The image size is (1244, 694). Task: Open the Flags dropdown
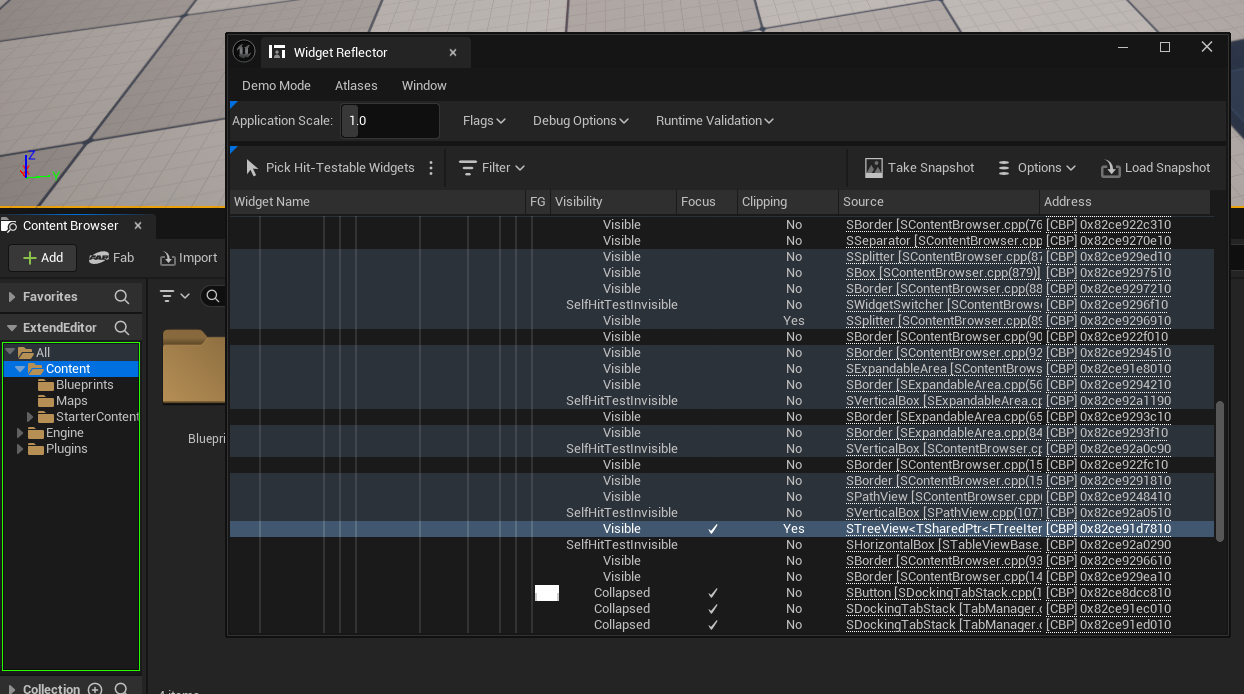[484, 121]
